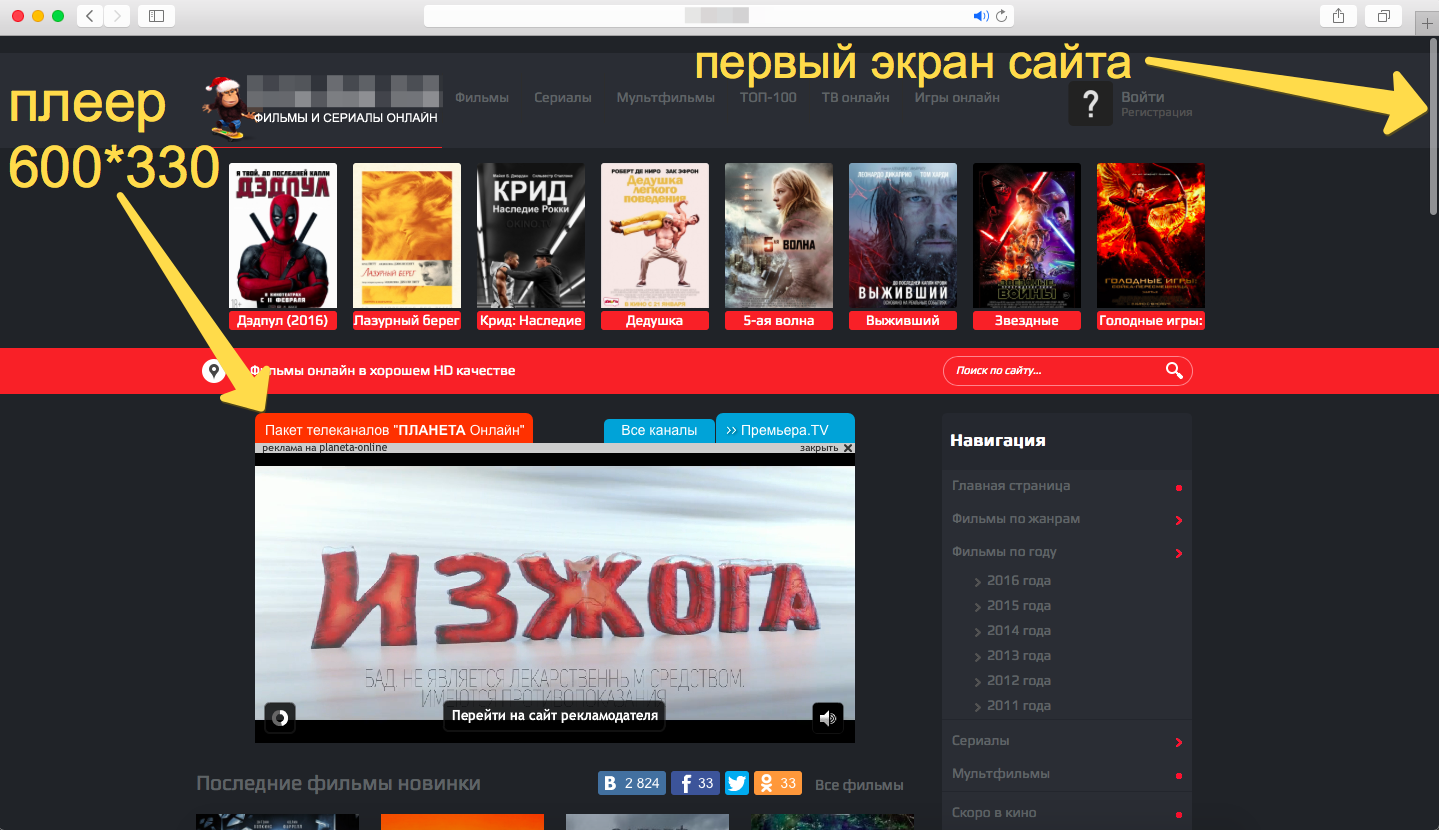Click the search magnifier icon
The width and height of the screenshot is (1439, 830).
1174,371
